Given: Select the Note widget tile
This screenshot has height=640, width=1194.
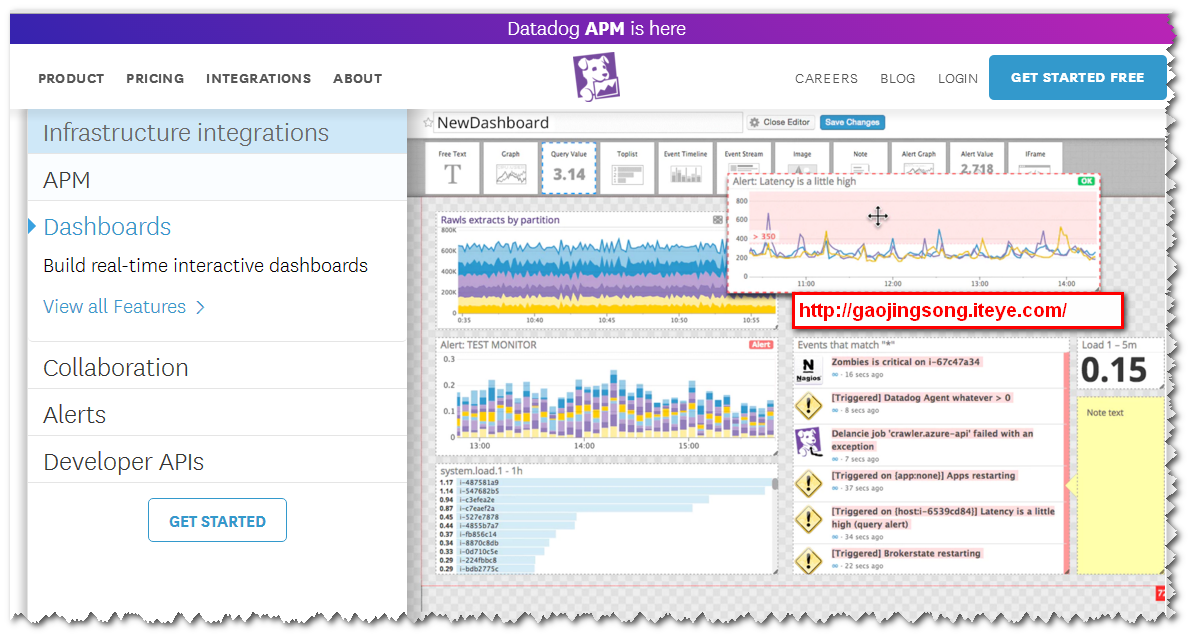Looking at the screenshot, I should click(x=860, y=158).
